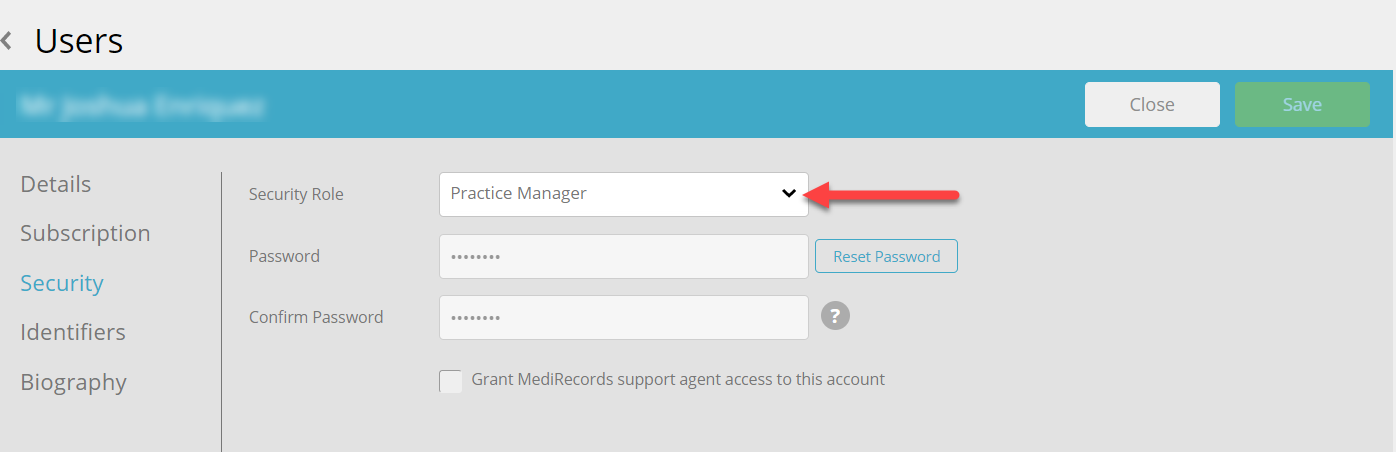1396x452 pixels.
Task: Click the Confirm Password field label
Action: [x=316, y=317]
